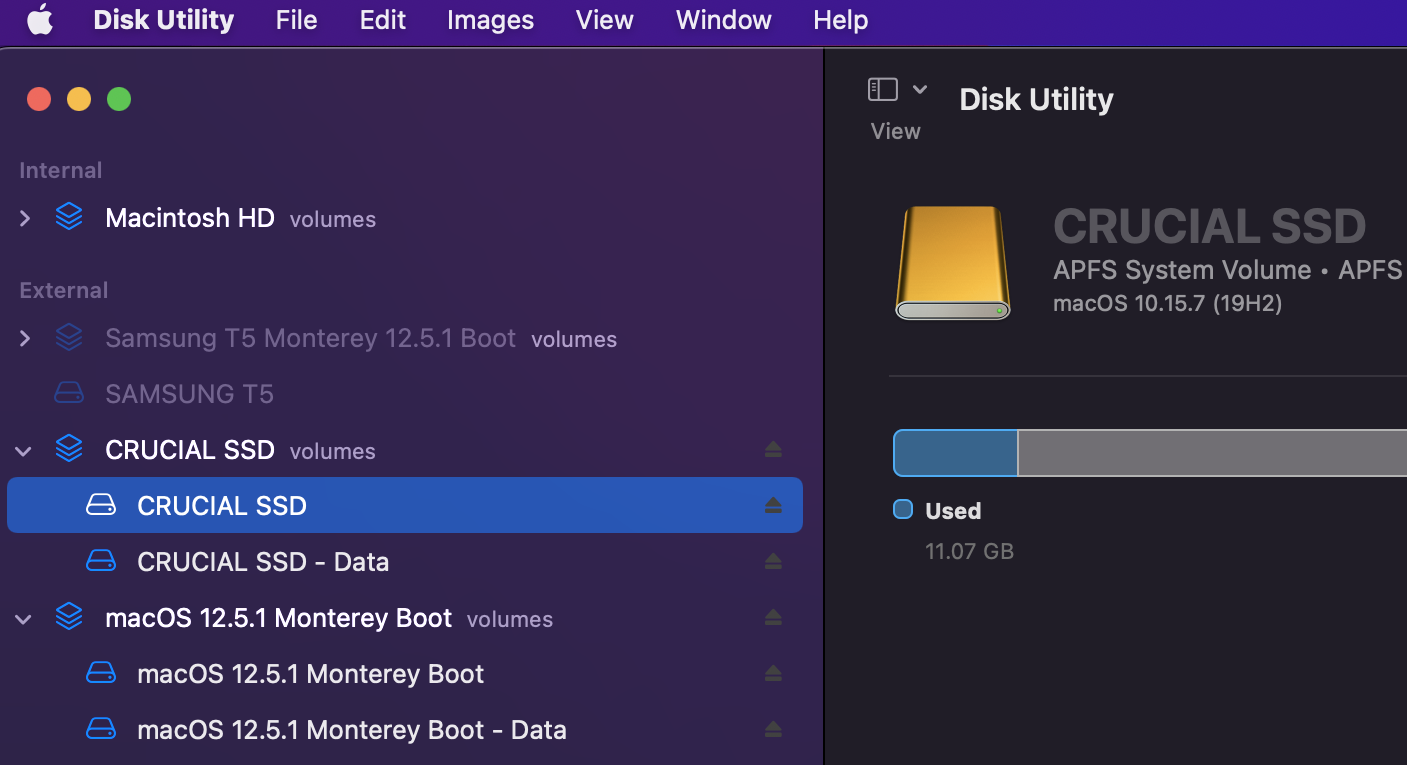1407x765 pixels.
Task: Click the SAMSUNG T5 drive icon
Action: [68, 392]
